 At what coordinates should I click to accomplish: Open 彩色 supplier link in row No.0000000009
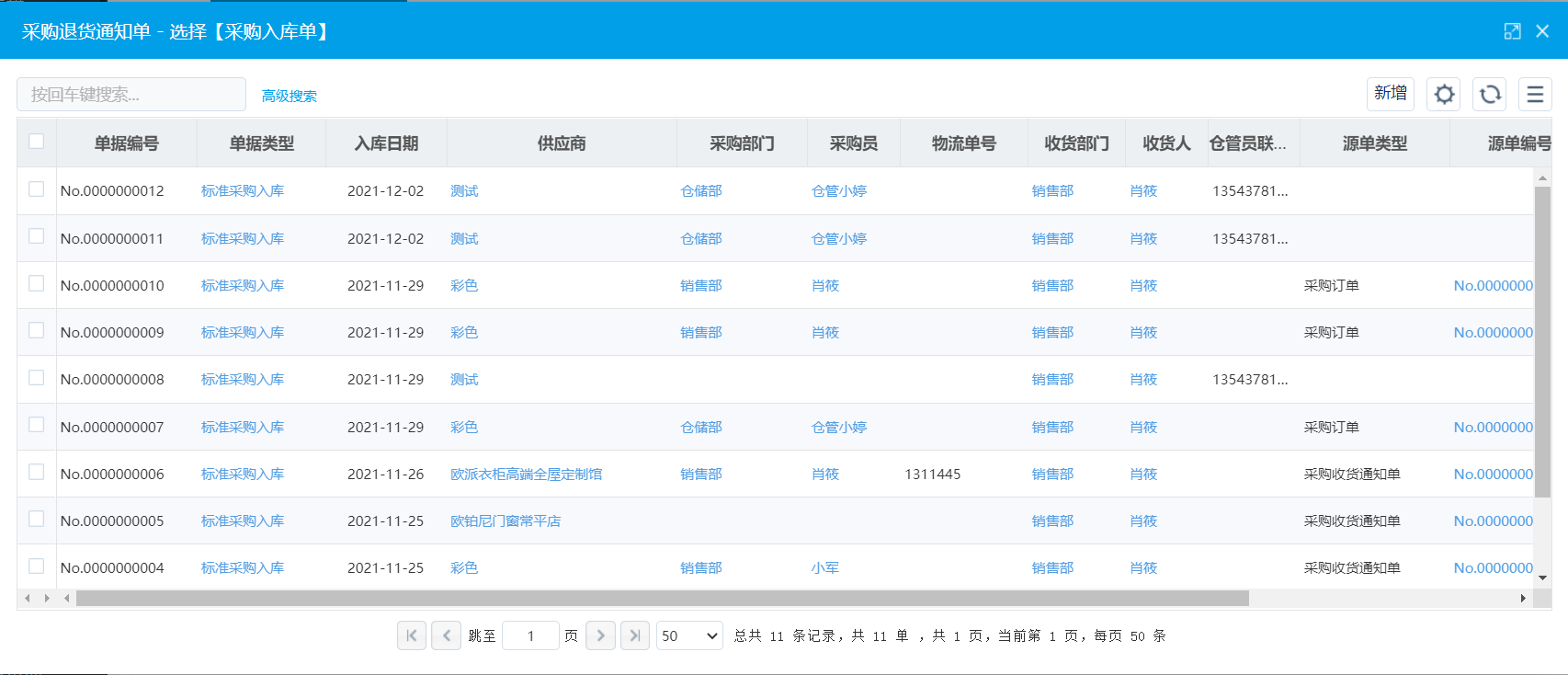464,333
